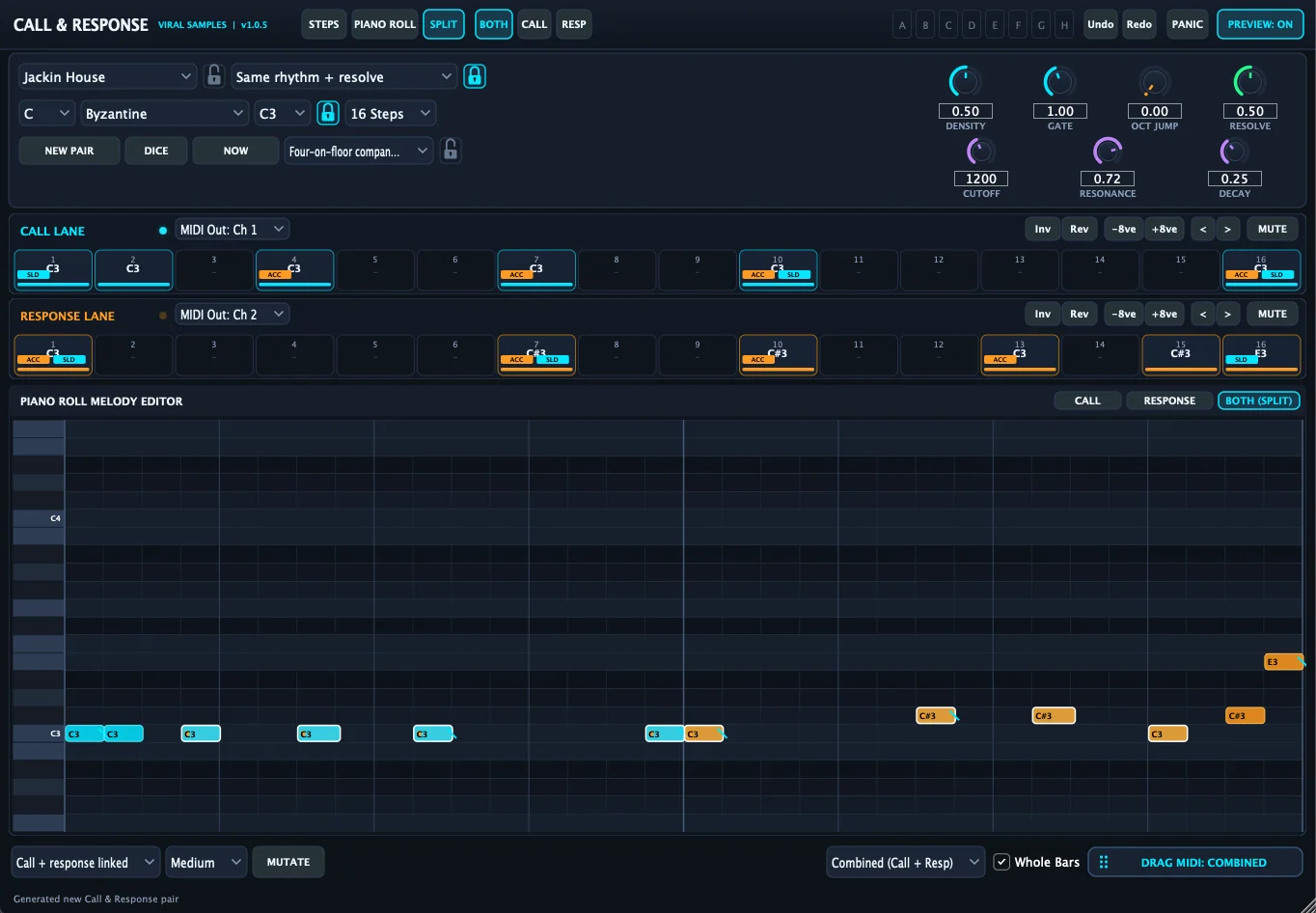Click the Response Lane activity indicator dot
Viewport: 1316px width, 913px height.
(x=162, y=316)
